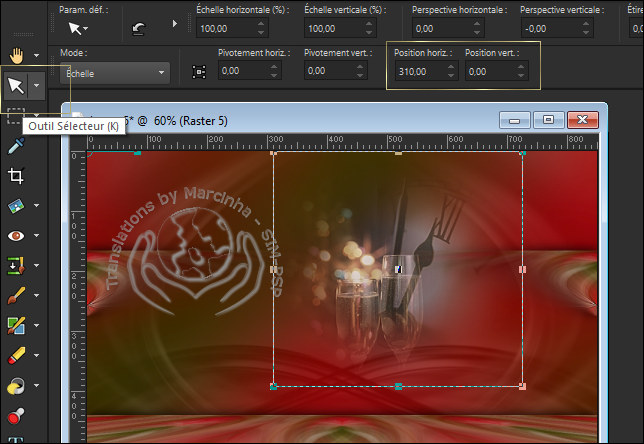Click the Pick selector arrow tool
The image size is (644, 444).
tap(15, 86)
